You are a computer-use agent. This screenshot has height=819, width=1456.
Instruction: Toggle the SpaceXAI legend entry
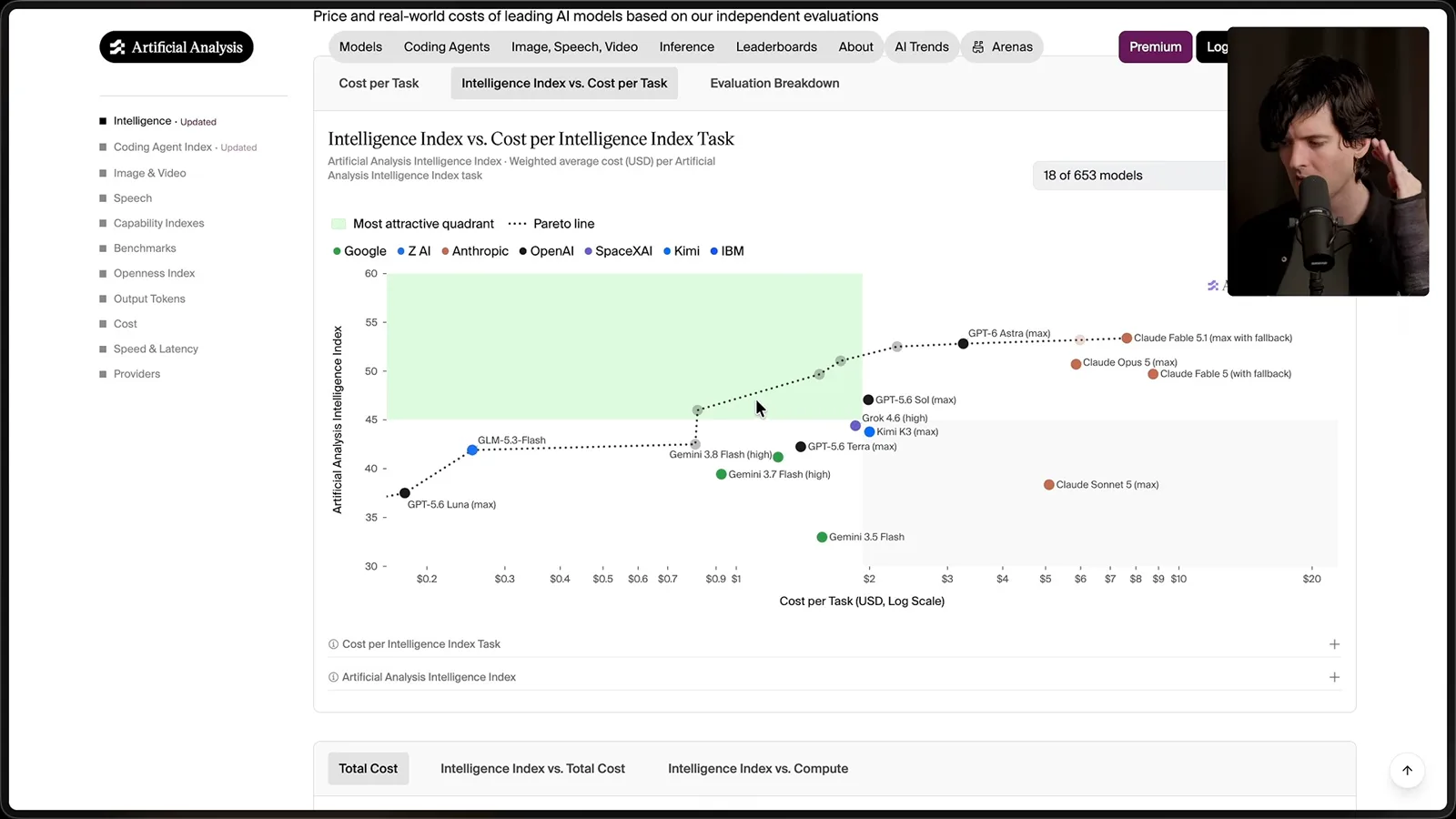(619, 251)
